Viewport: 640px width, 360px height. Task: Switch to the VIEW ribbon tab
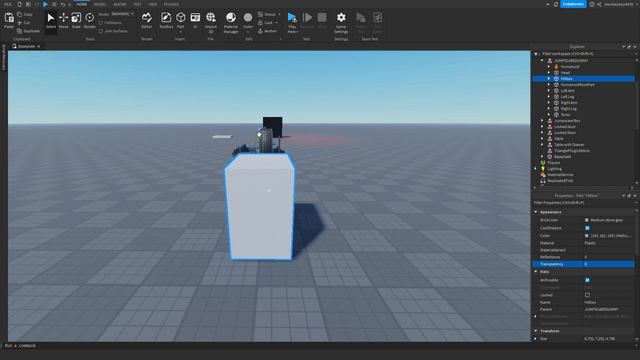(153, 4)
